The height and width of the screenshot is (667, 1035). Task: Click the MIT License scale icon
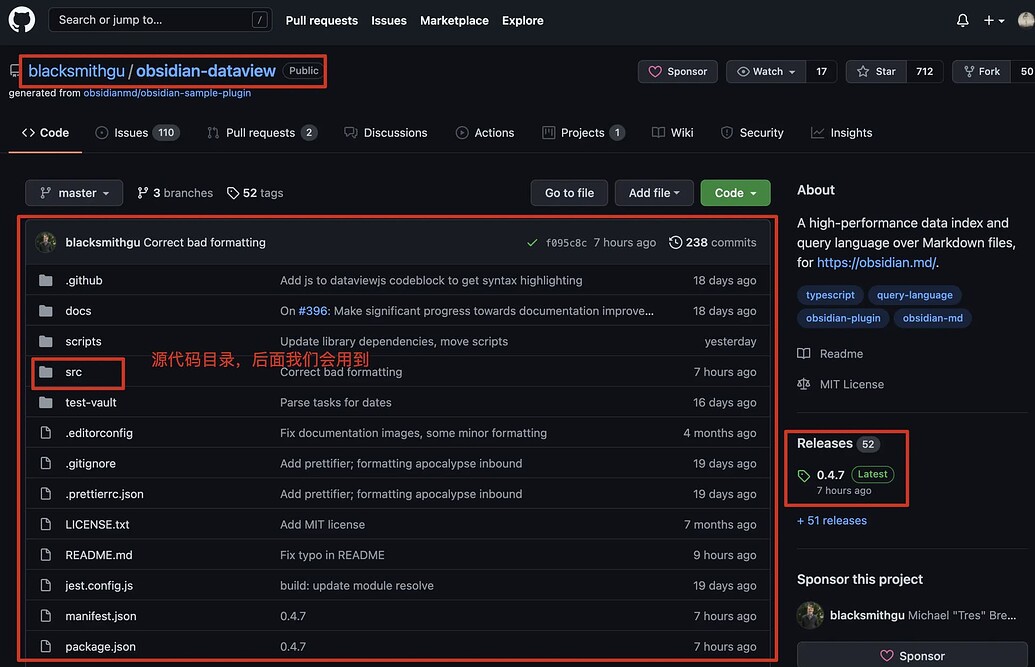pyautogui.click(x=804, y=384)
